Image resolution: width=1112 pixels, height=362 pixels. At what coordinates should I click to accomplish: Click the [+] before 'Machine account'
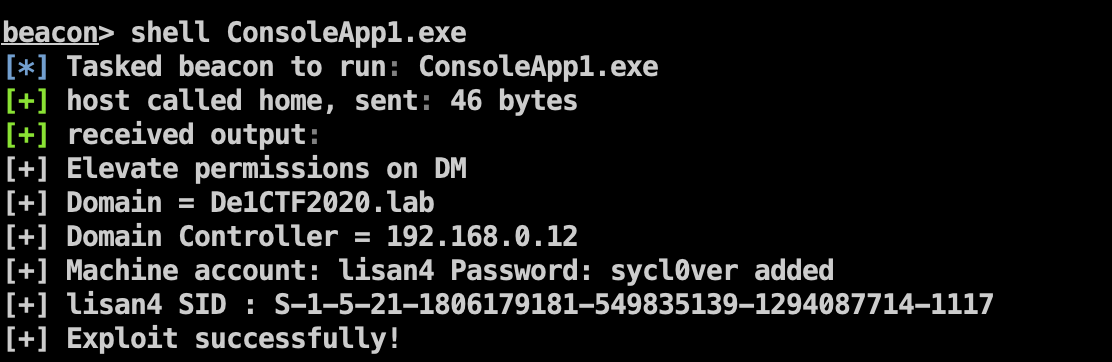coord(27,270)
